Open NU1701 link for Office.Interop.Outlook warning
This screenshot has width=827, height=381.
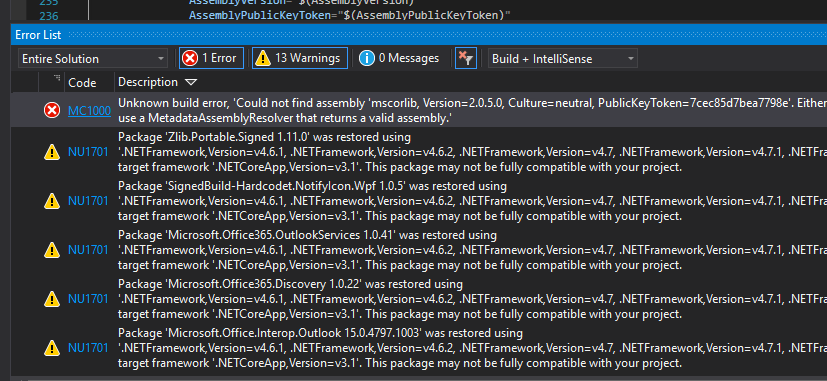click(88, 348)
